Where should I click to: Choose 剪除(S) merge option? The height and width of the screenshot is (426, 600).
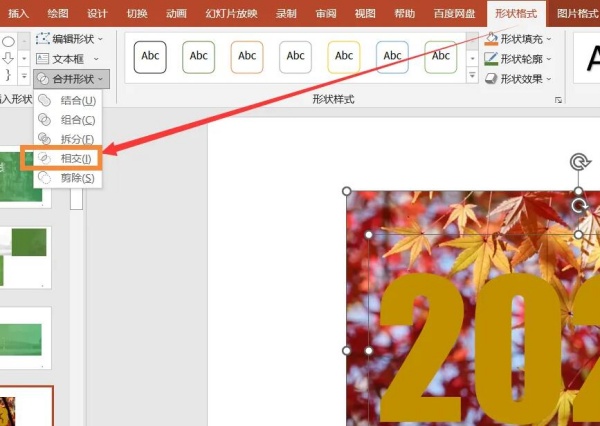pyautogui.click(x=68, y=178)
